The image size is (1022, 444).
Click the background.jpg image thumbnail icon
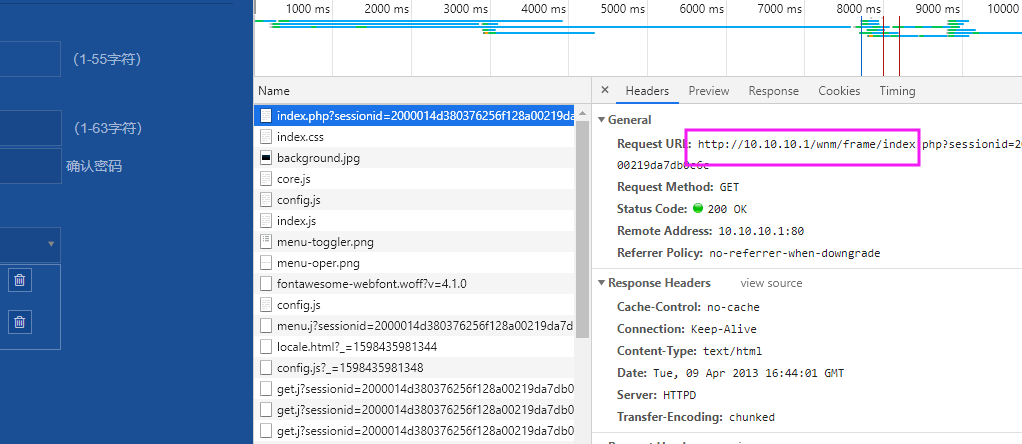click(x=265, y=158)
